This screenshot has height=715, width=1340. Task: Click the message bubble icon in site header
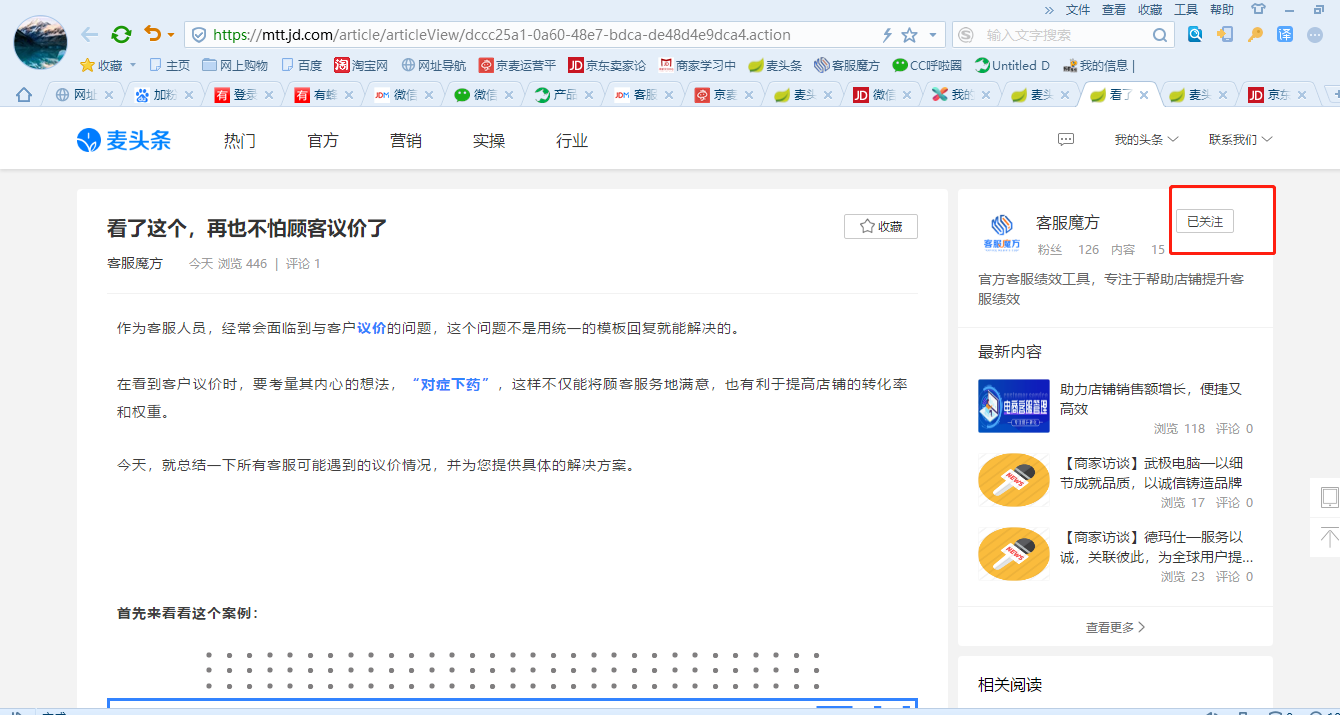pos(1066,140)
